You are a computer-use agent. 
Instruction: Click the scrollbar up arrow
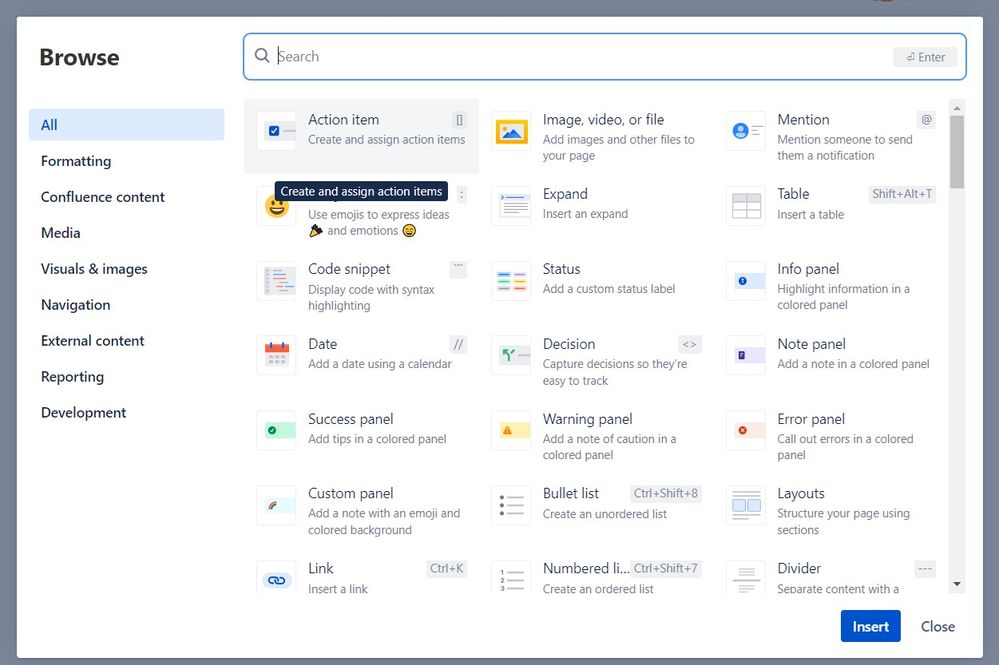click(956, 108)
